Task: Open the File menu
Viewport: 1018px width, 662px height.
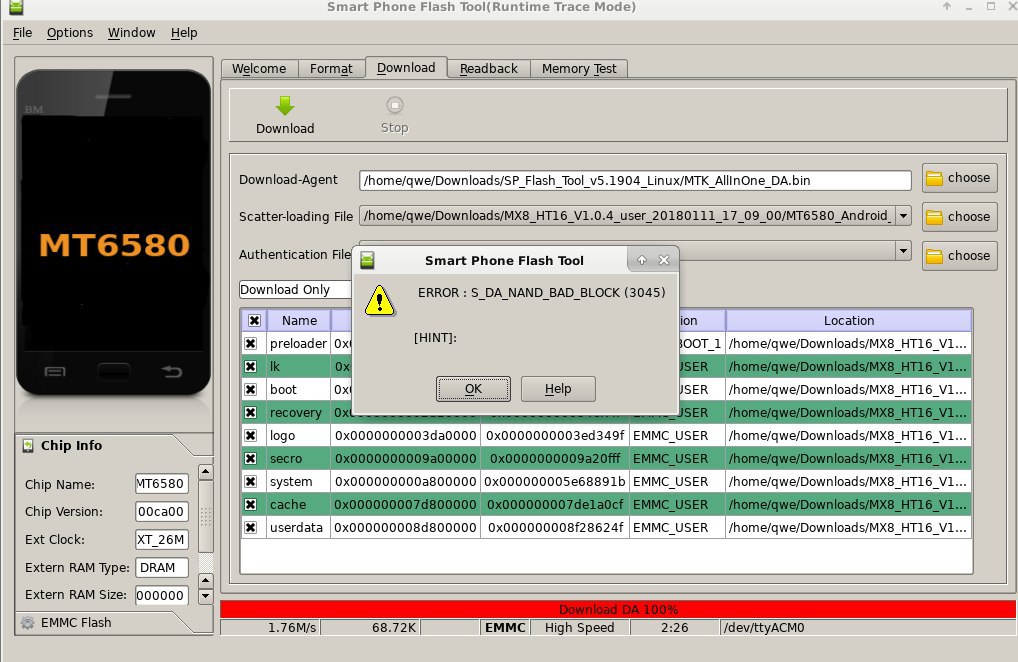Action: tap(22, 32)
